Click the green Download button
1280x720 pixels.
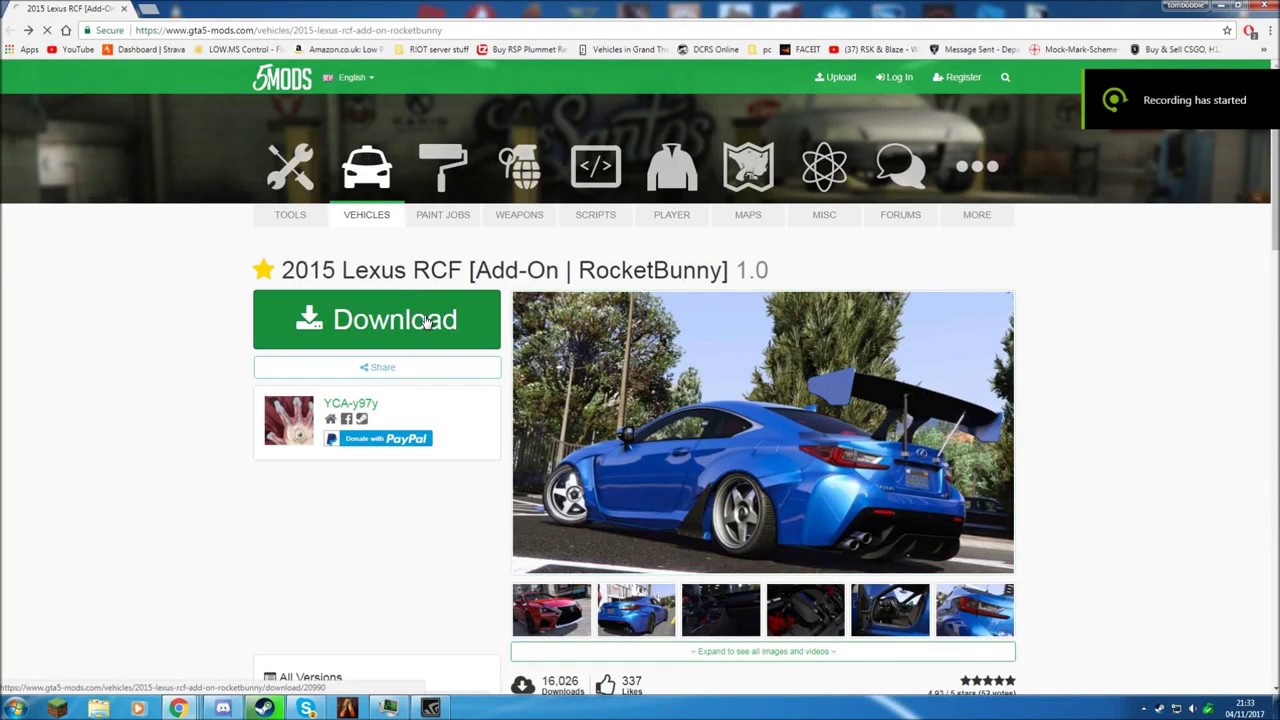(377, 319)
